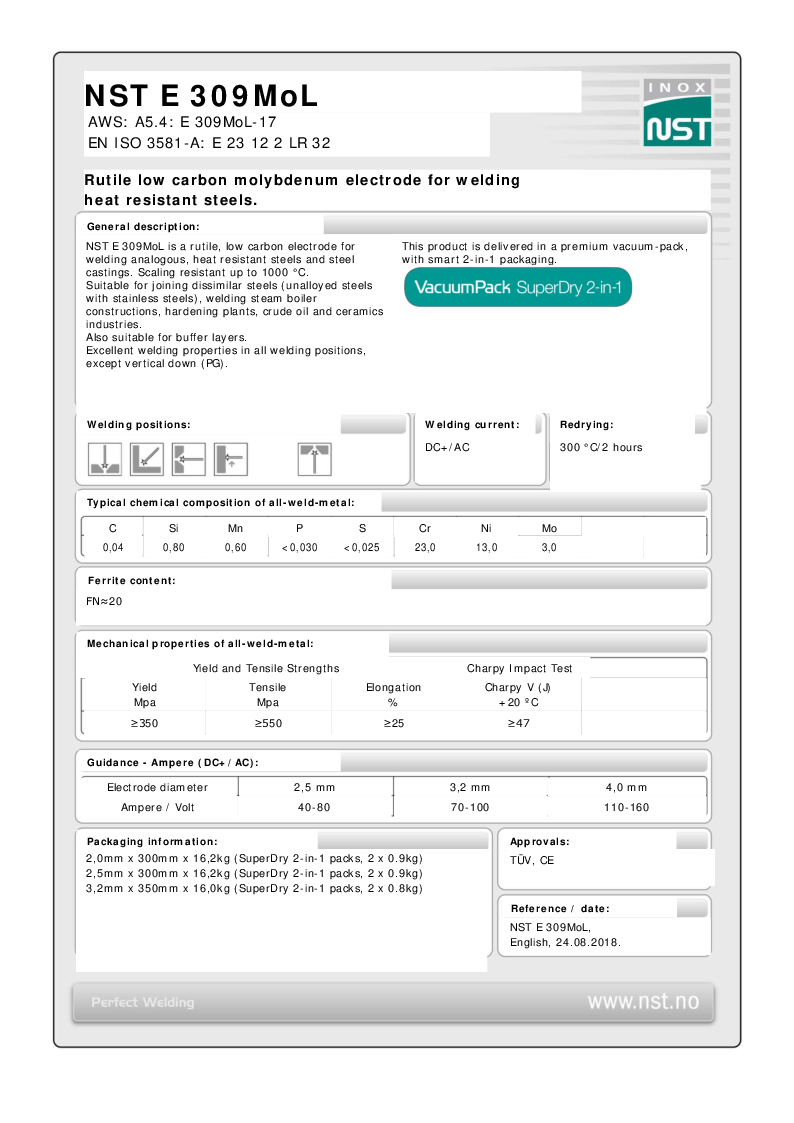
Task: Click the horizontal fillet welding position icon
Action: point(147,459)
